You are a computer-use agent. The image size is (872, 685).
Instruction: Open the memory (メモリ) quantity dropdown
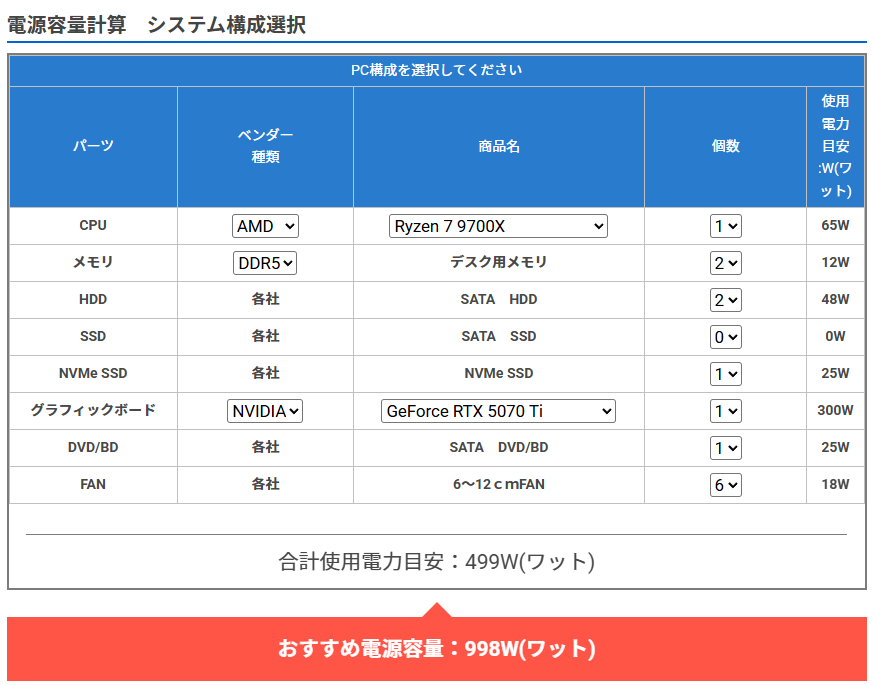[725, 263]
